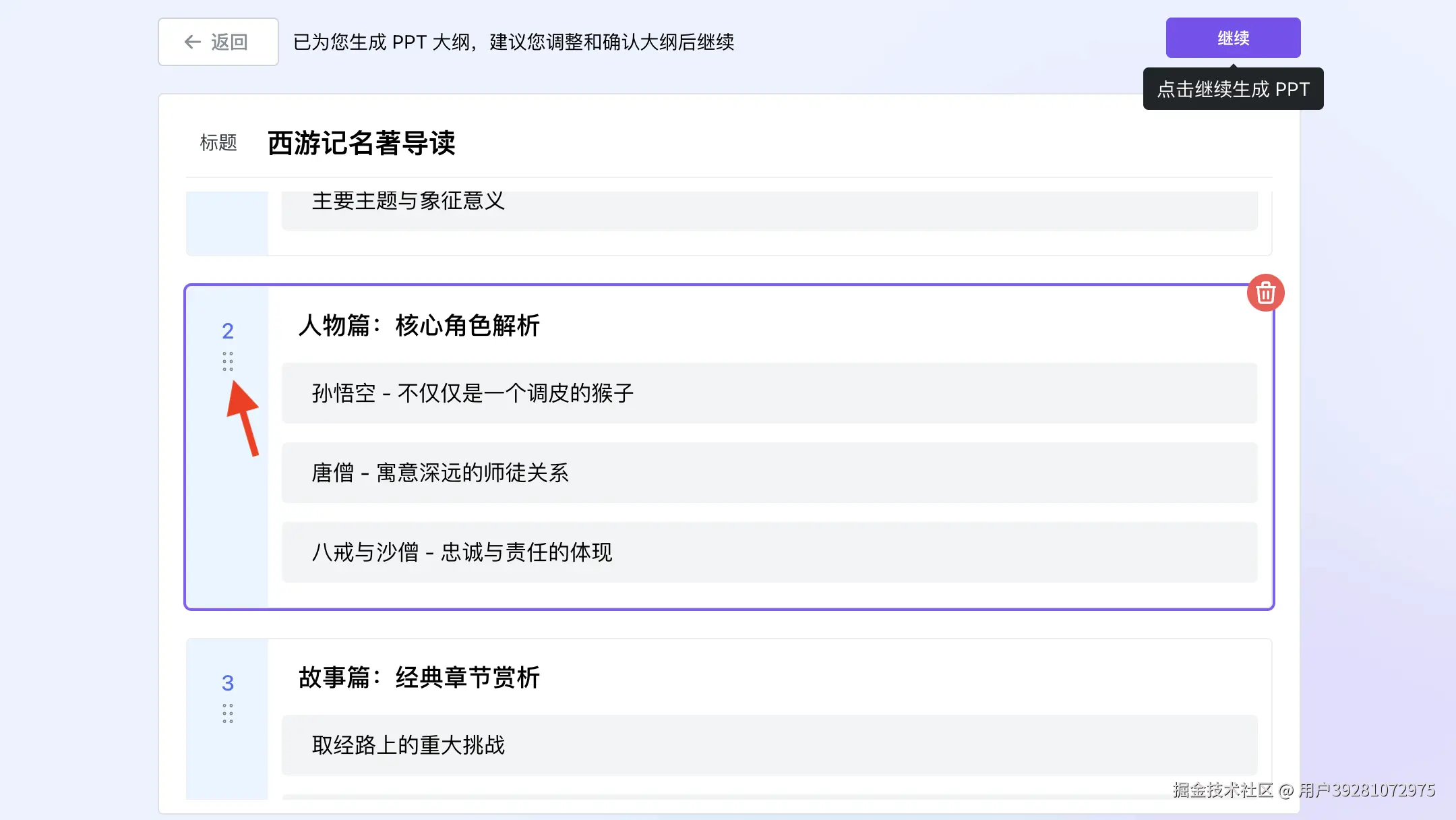
Task: Click the red trash delete icon
Action: tap(1265, 293)
